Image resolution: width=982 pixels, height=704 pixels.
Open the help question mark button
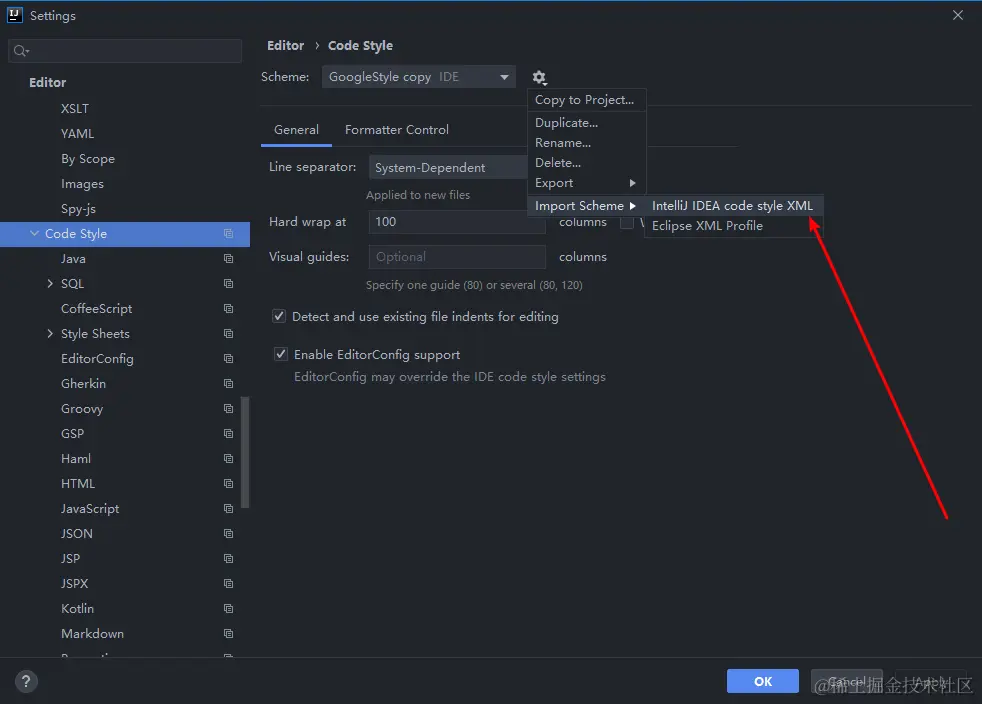pyautogui.click(x=26, y=681)
